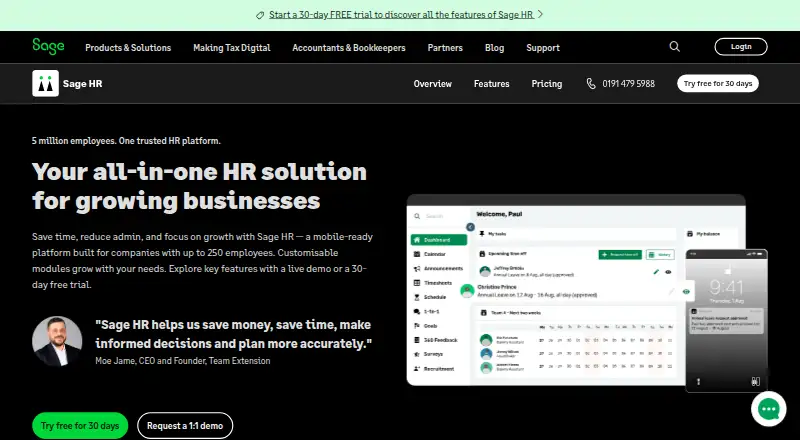This screenshot has height=440, width=800.
Task: Click the green Request time off button in preview
Action: coord(620,254)
